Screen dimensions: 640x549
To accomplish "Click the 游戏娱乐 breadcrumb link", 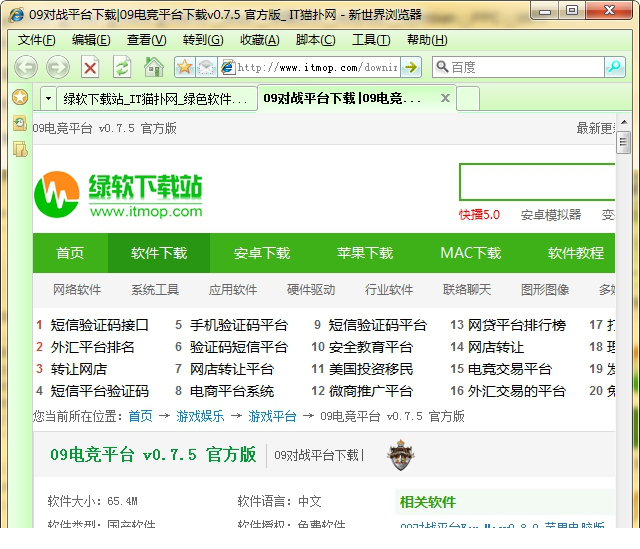I will pyautogui.click(x=200, y=416).
